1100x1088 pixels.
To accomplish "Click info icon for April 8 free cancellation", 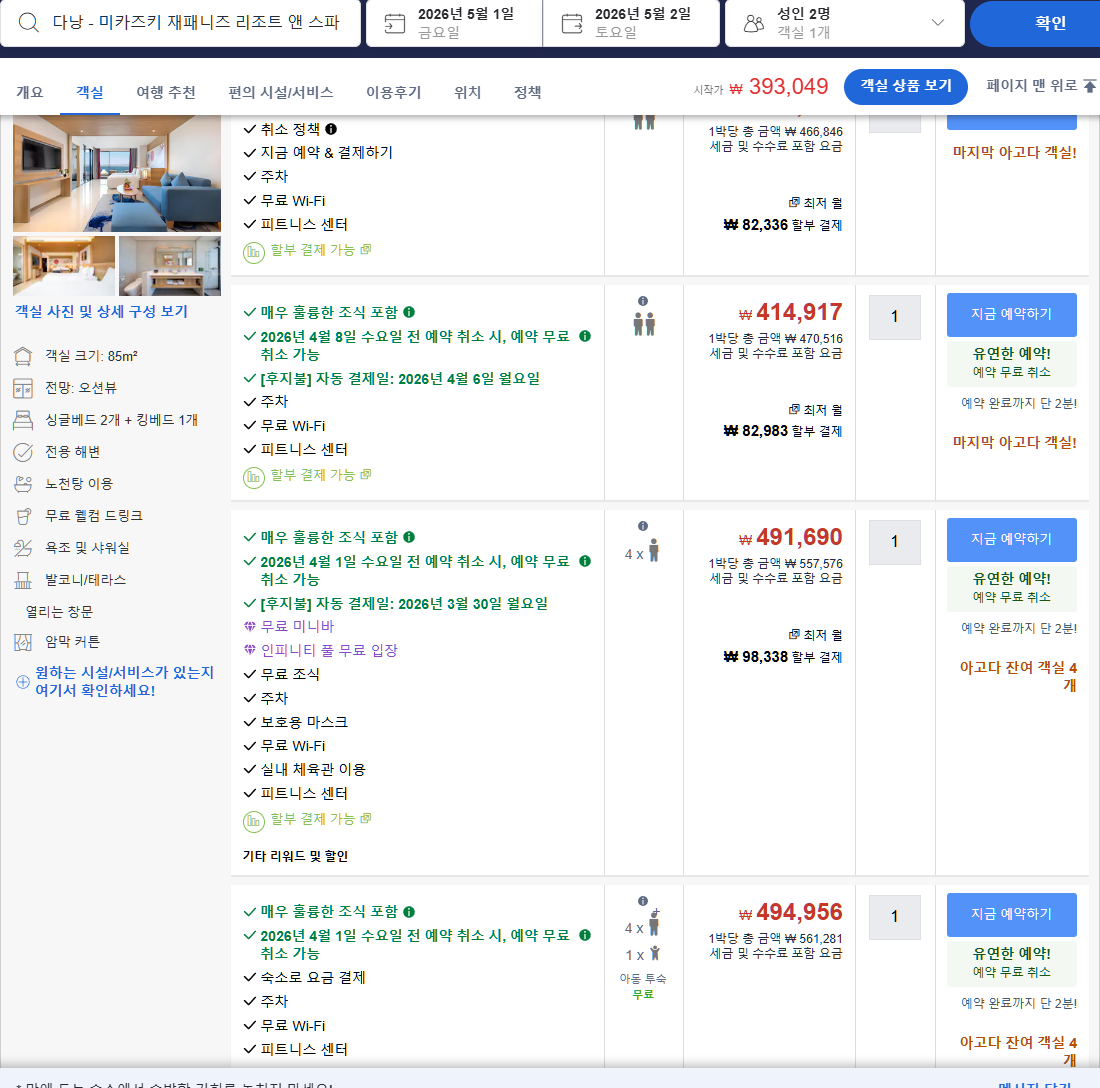I will [585, 336].
